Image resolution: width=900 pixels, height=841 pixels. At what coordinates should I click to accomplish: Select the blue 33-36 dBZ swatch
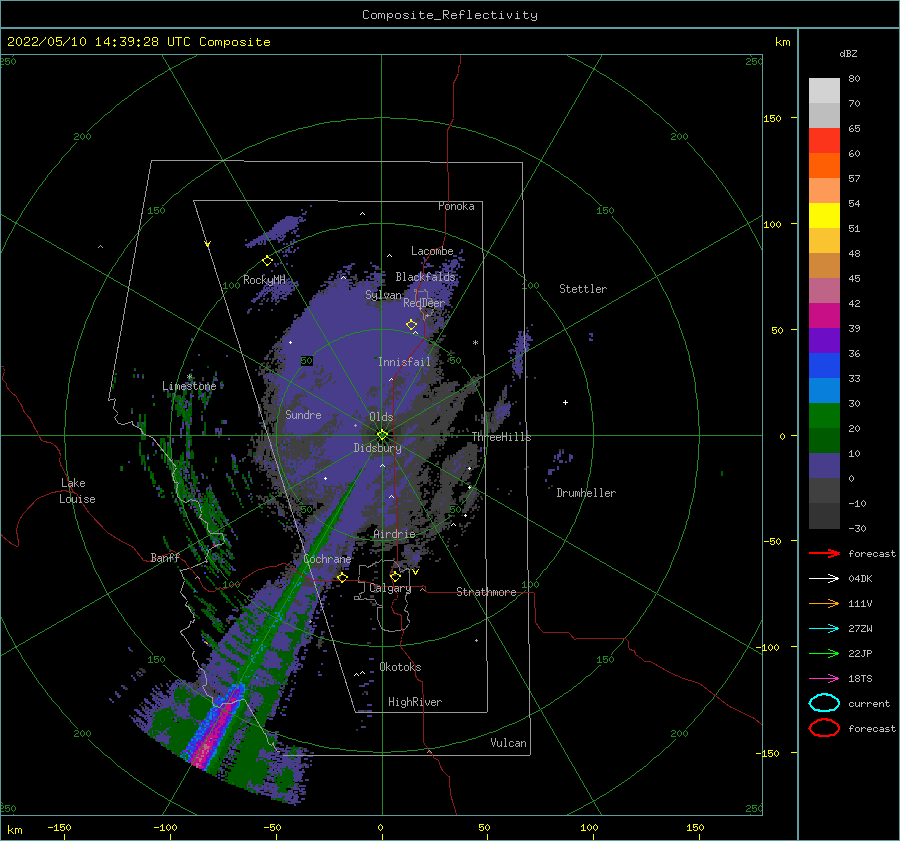(x=824, y=366)
